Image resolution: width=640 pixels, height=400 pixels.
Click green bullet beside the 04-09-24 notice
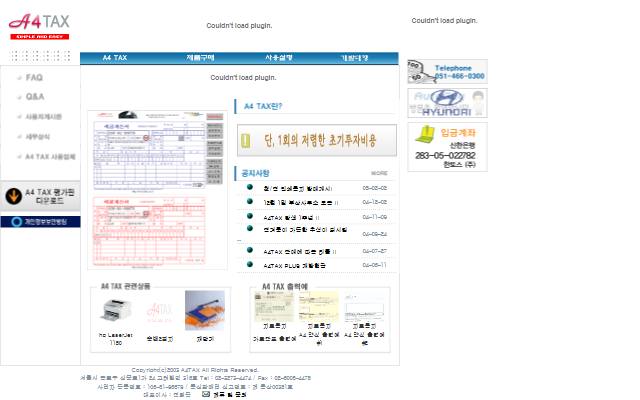pos(250,229)
